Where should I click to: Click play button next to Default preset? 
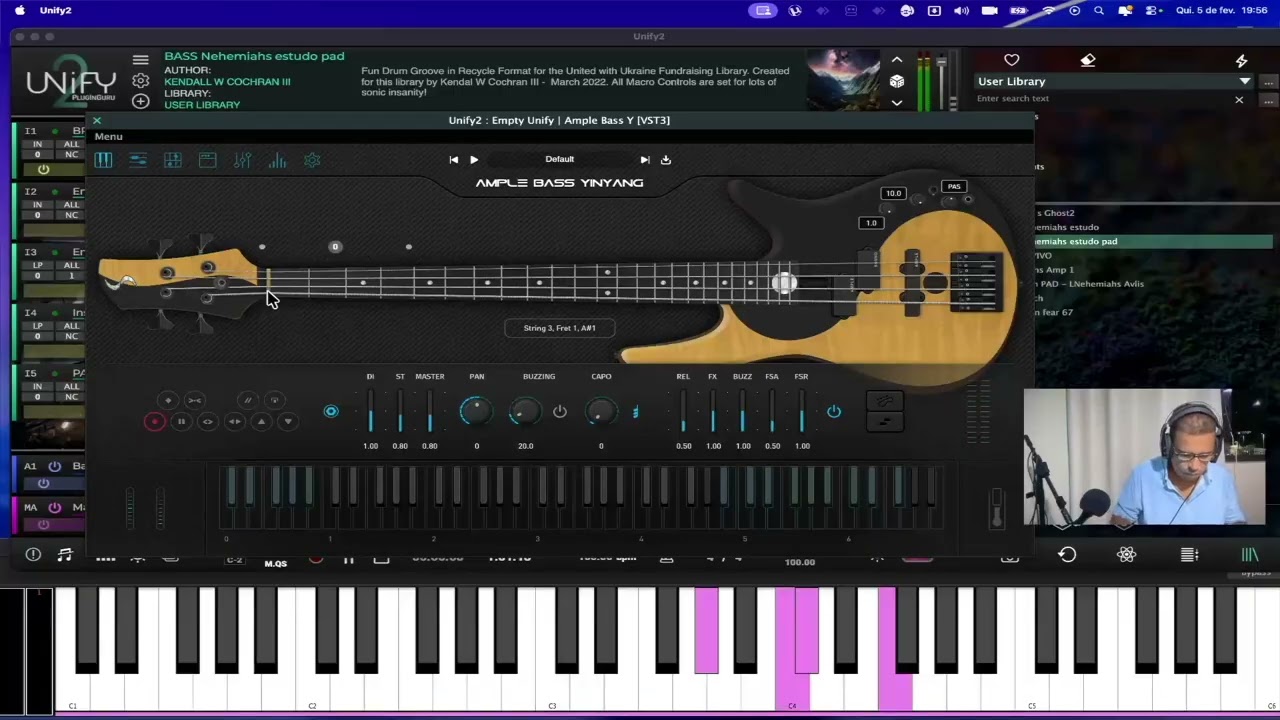coord(474,159)
